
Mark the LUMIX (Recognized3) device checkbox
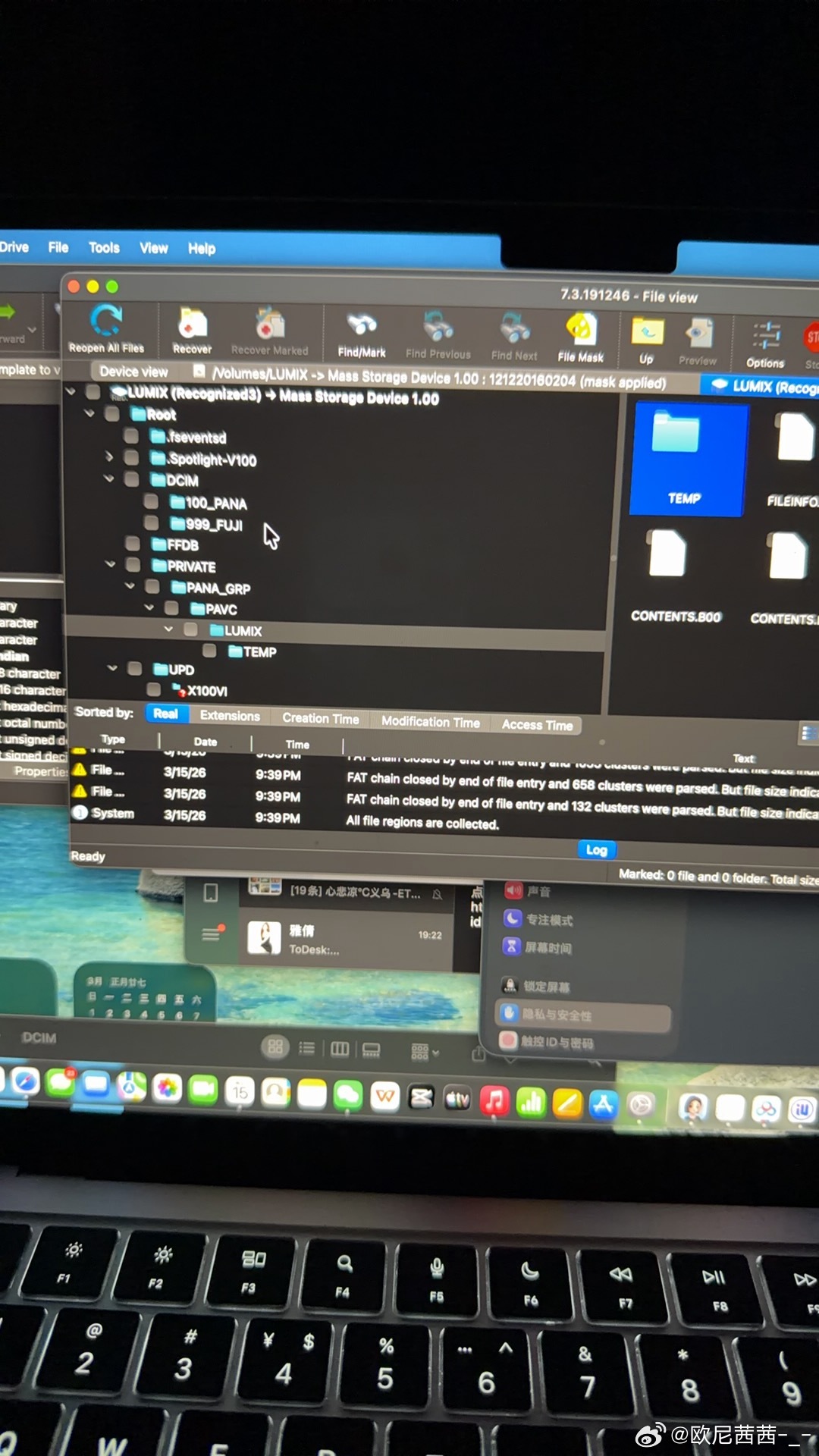(93, 392)
